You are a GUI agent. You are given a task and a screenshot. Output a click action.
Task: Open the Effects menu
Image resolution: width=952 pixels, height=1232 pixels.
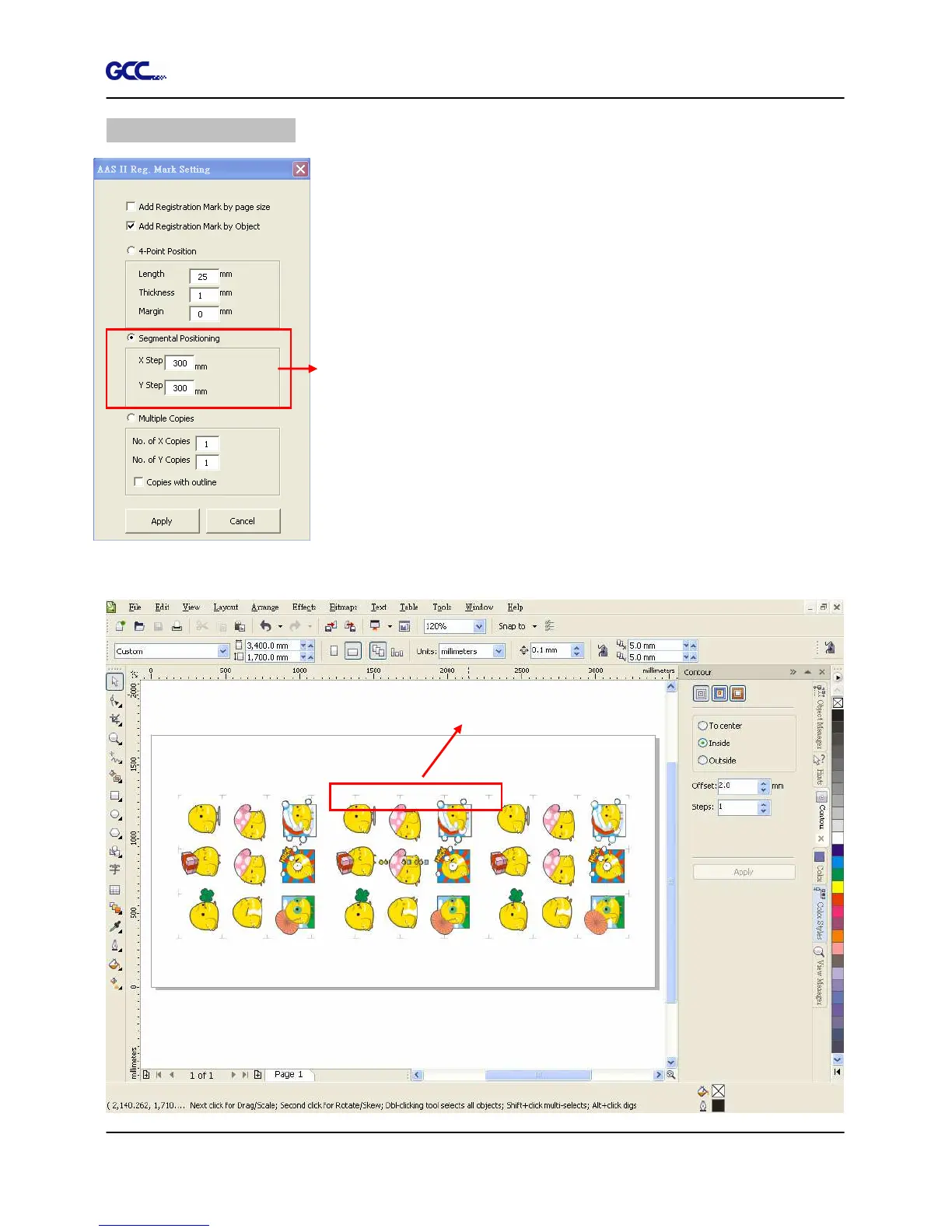(x=304, y=607)
